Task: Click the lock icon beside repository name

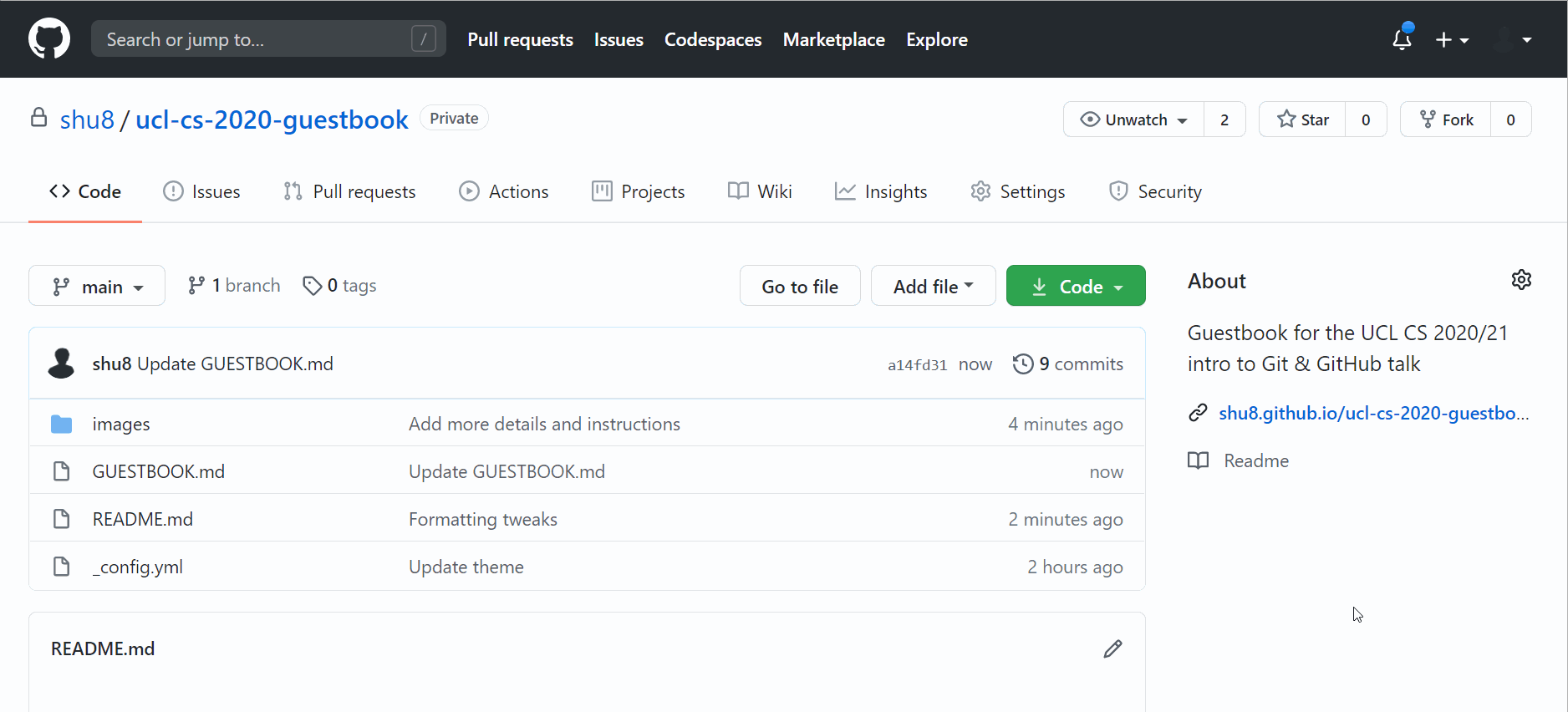Action: [x=38, y=117]
